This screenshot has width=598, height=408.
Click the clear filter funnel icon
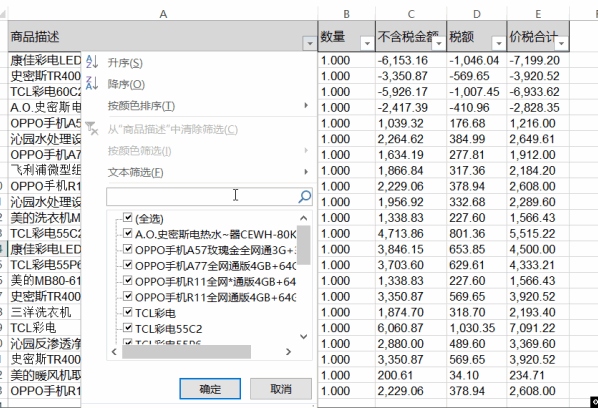pos(92,129)
